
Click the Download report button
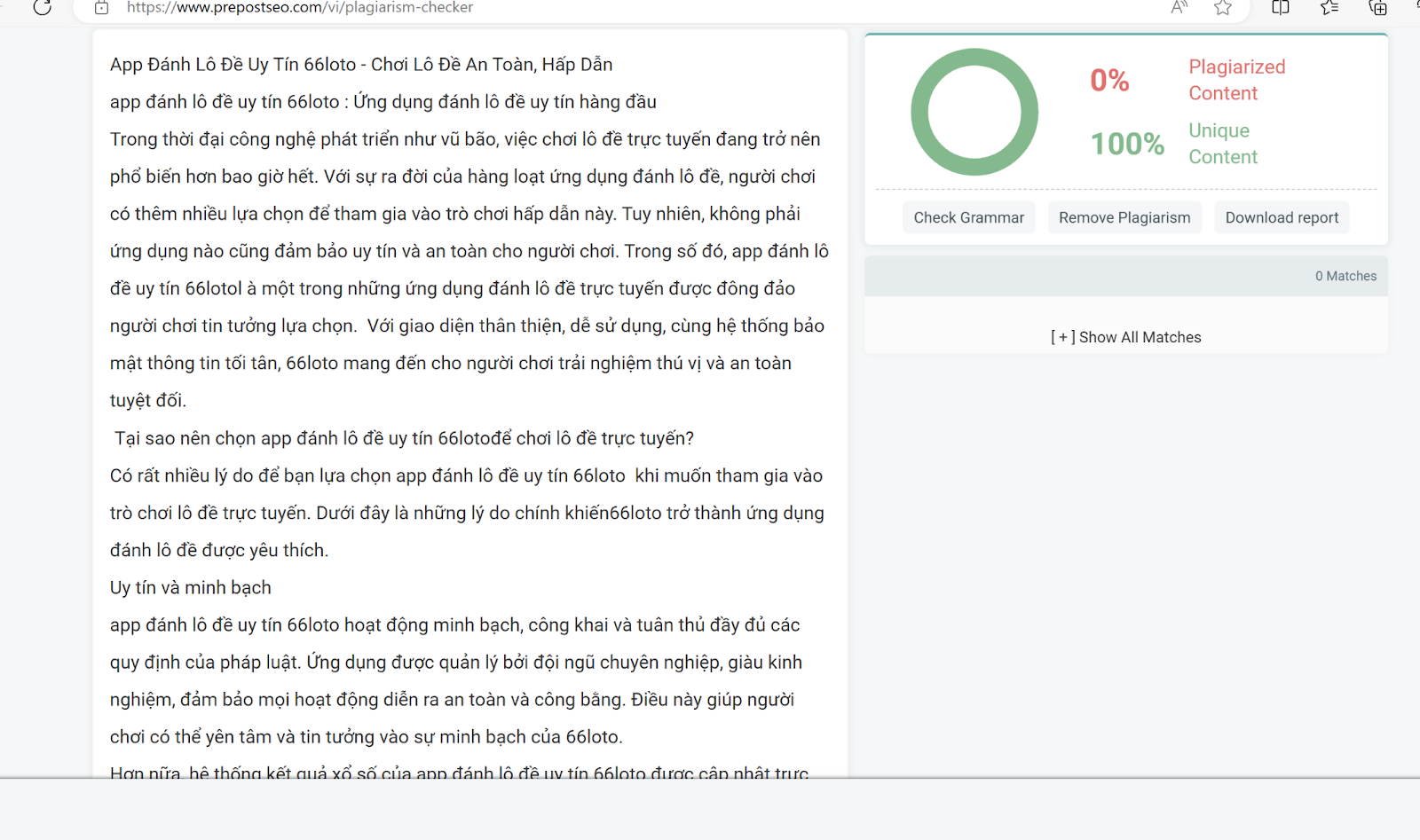pos(1282,217)
